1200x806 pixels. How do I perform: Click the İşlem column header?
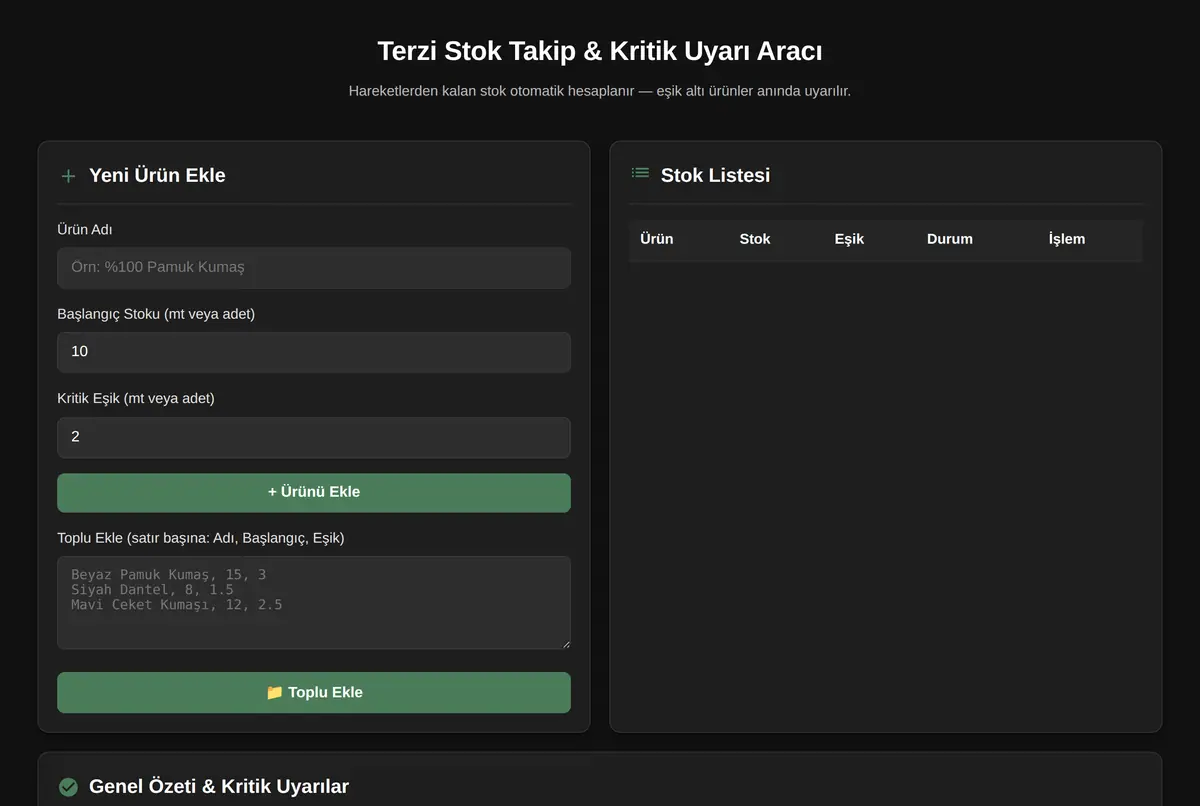point(1067,239)
